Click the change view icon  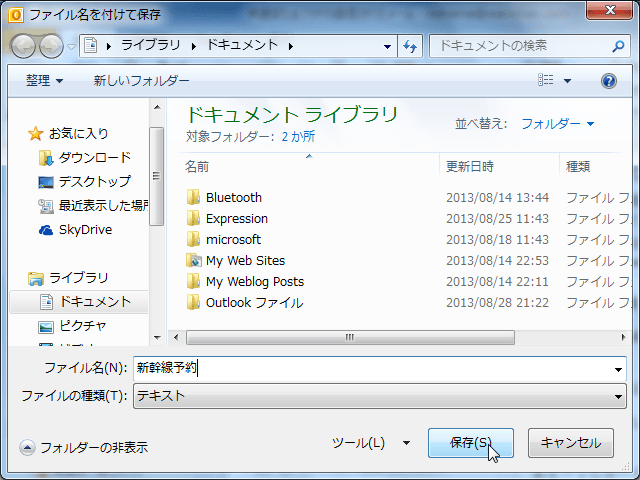[546, 80]
